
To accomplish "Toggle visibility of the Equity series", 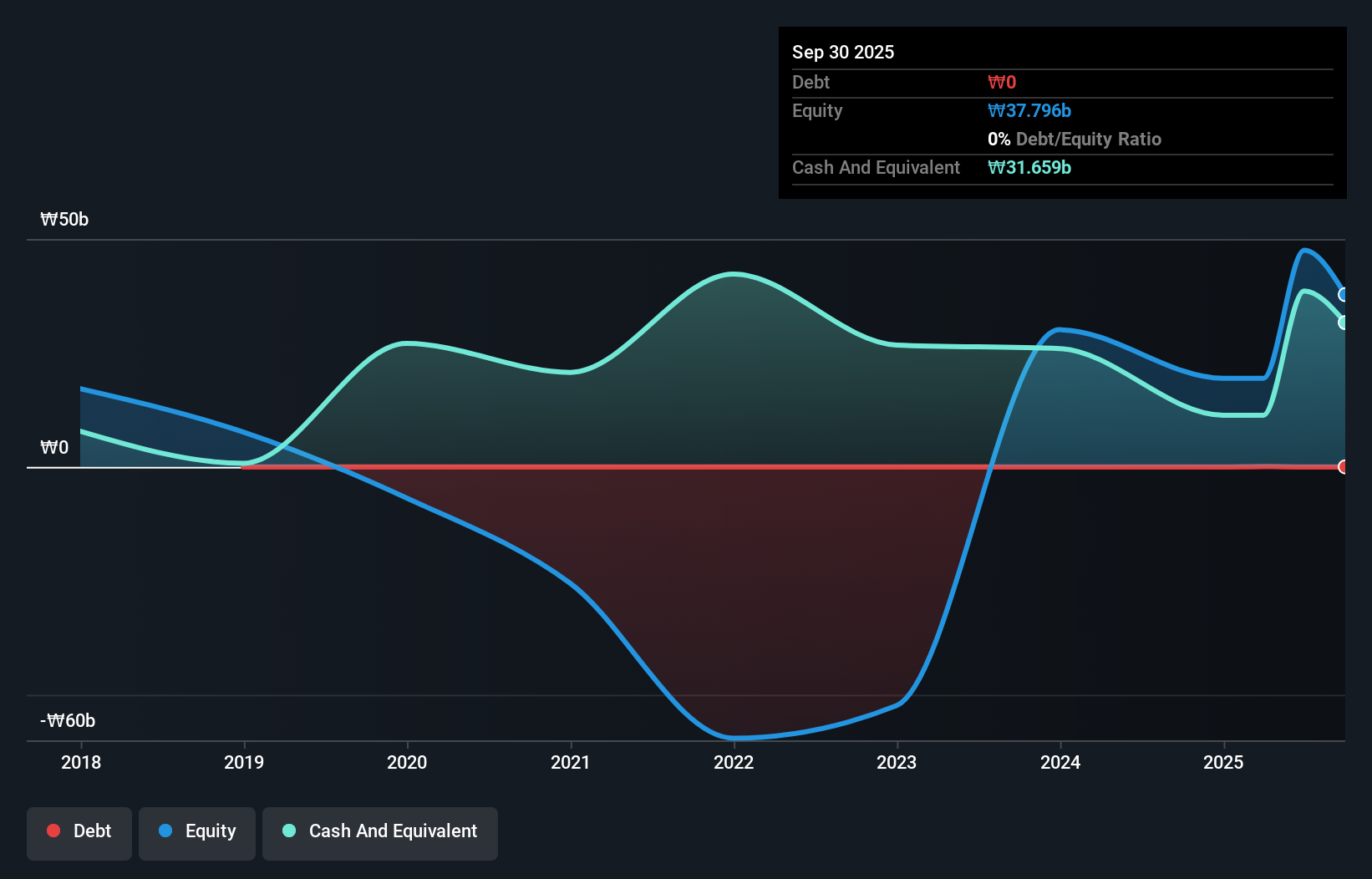I will tap(196, 831).
